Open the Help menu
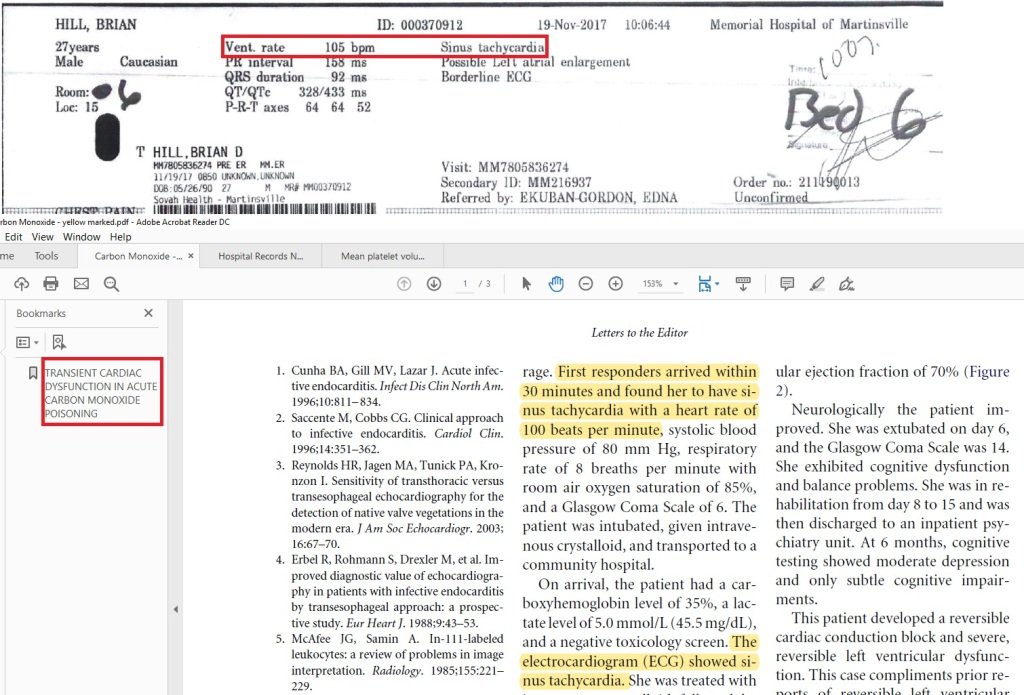This screenshot has height=695, width=1024. pyautogui.click(x=120, y=236)
